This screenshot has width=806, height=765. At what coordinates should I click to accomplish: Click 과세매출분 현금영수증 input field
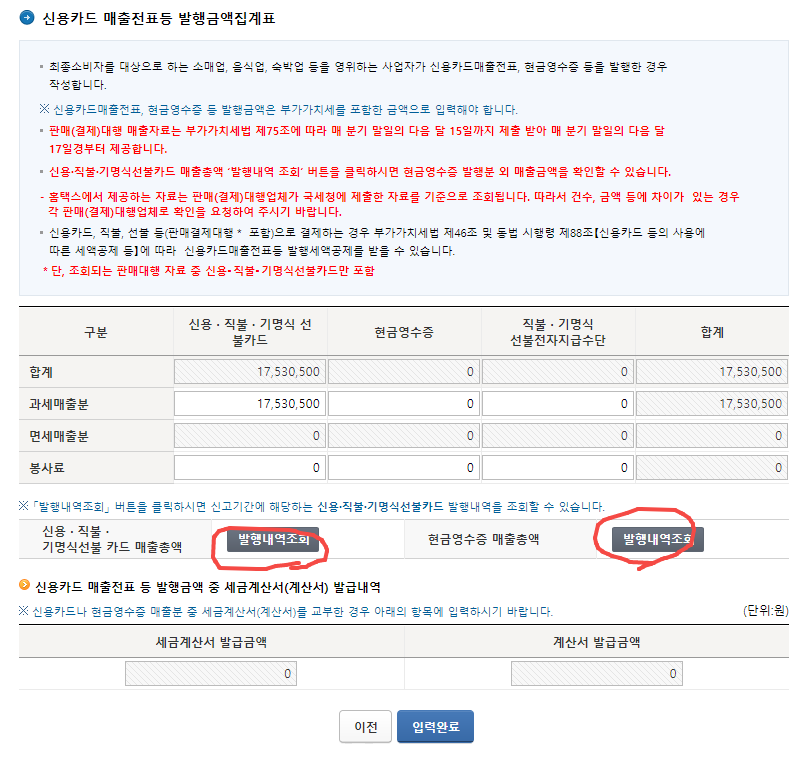(x=404, y=404)
